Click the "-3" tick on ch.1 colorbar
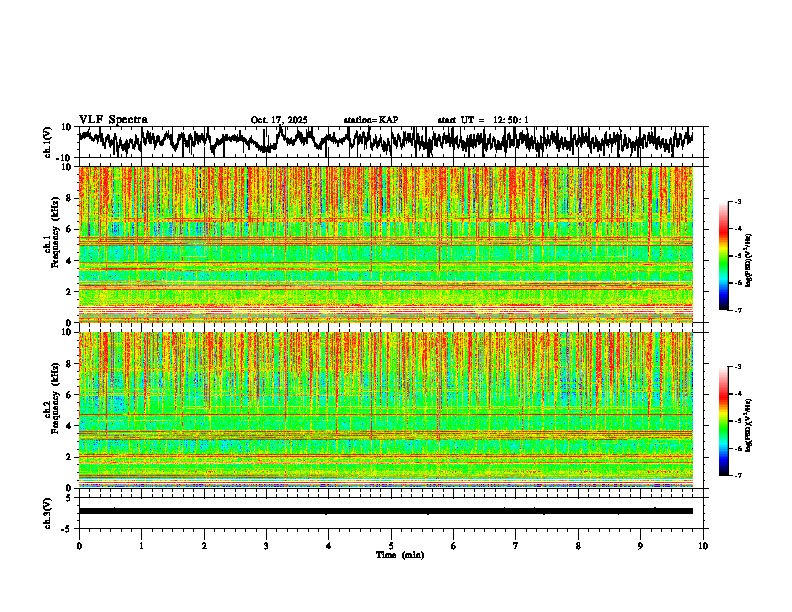 [737, 201]
